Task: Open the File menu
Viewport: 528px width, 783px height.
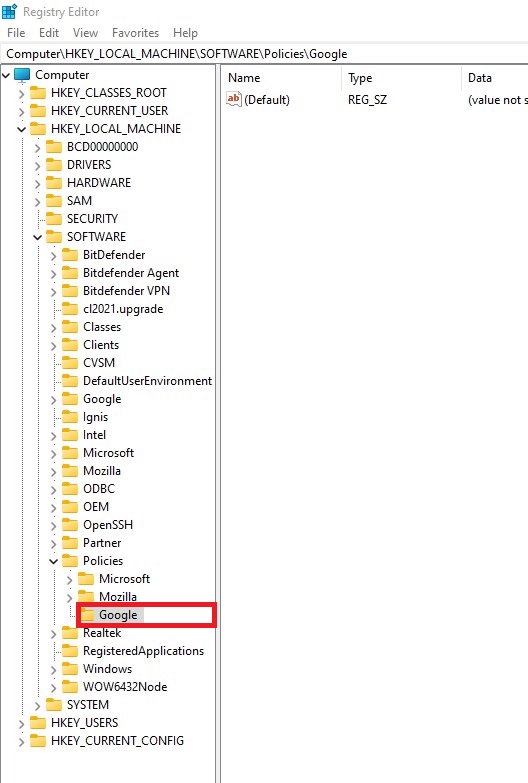Action: (16, 33)
